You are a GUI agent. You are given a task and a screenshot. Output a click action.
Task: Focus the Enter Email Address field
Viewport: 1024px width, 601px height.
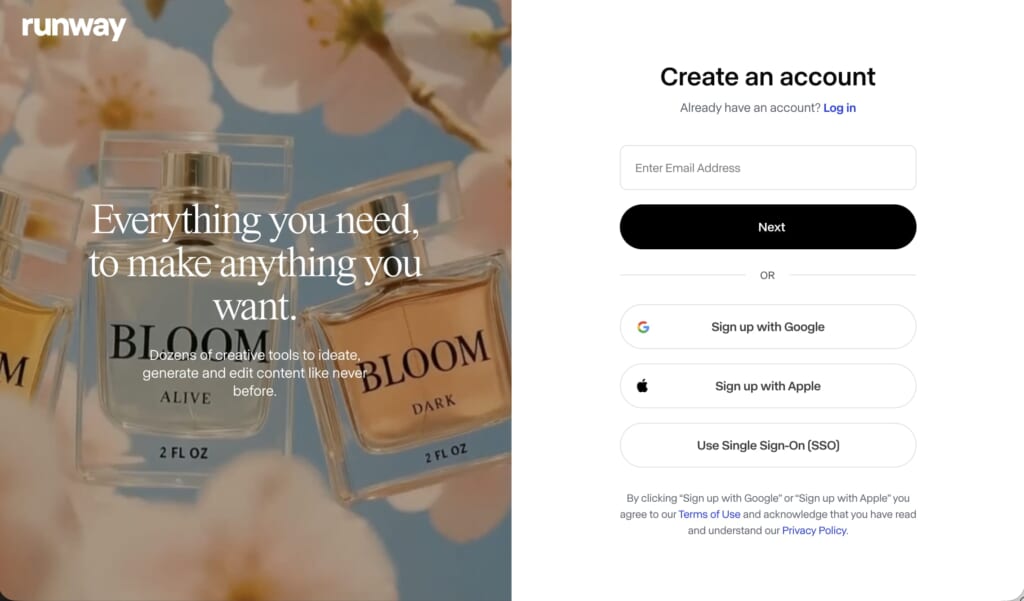pos(767,168)
